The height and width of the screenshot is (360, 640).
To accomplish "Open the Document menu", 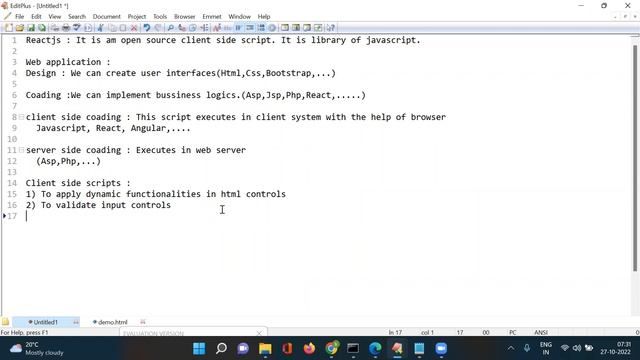I will click(x=107, y=17).
